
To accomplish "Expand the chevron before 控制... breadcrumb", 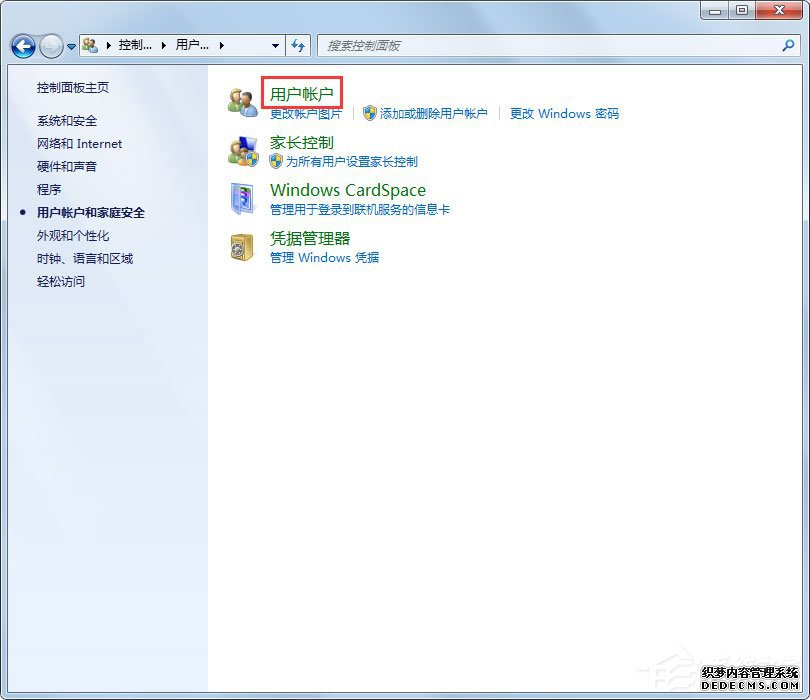I will click(x=108, y=45).
